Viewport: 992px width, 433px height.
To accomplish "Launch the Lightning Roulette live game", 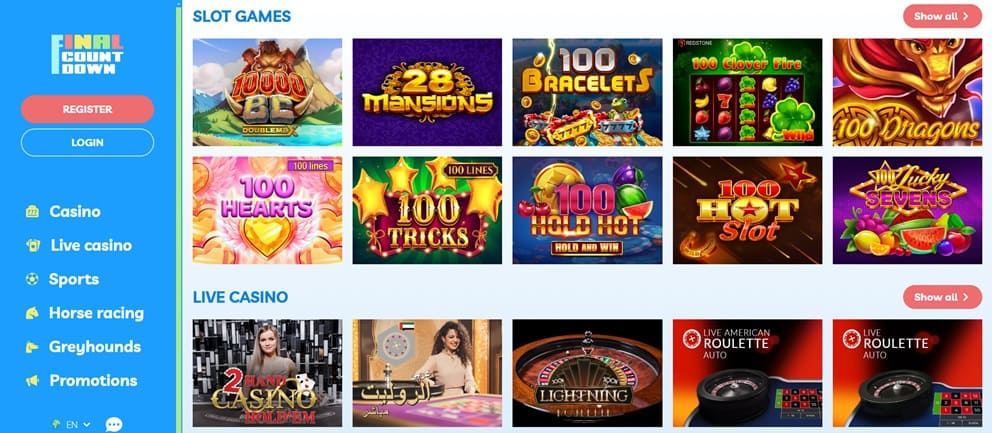I will (x=587, y=373).
